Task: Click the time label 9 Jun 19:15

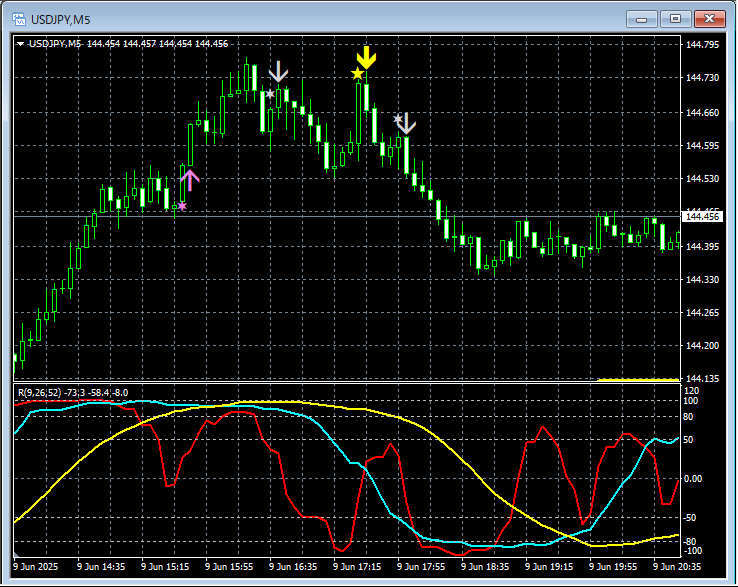Action: coord(549,567)
